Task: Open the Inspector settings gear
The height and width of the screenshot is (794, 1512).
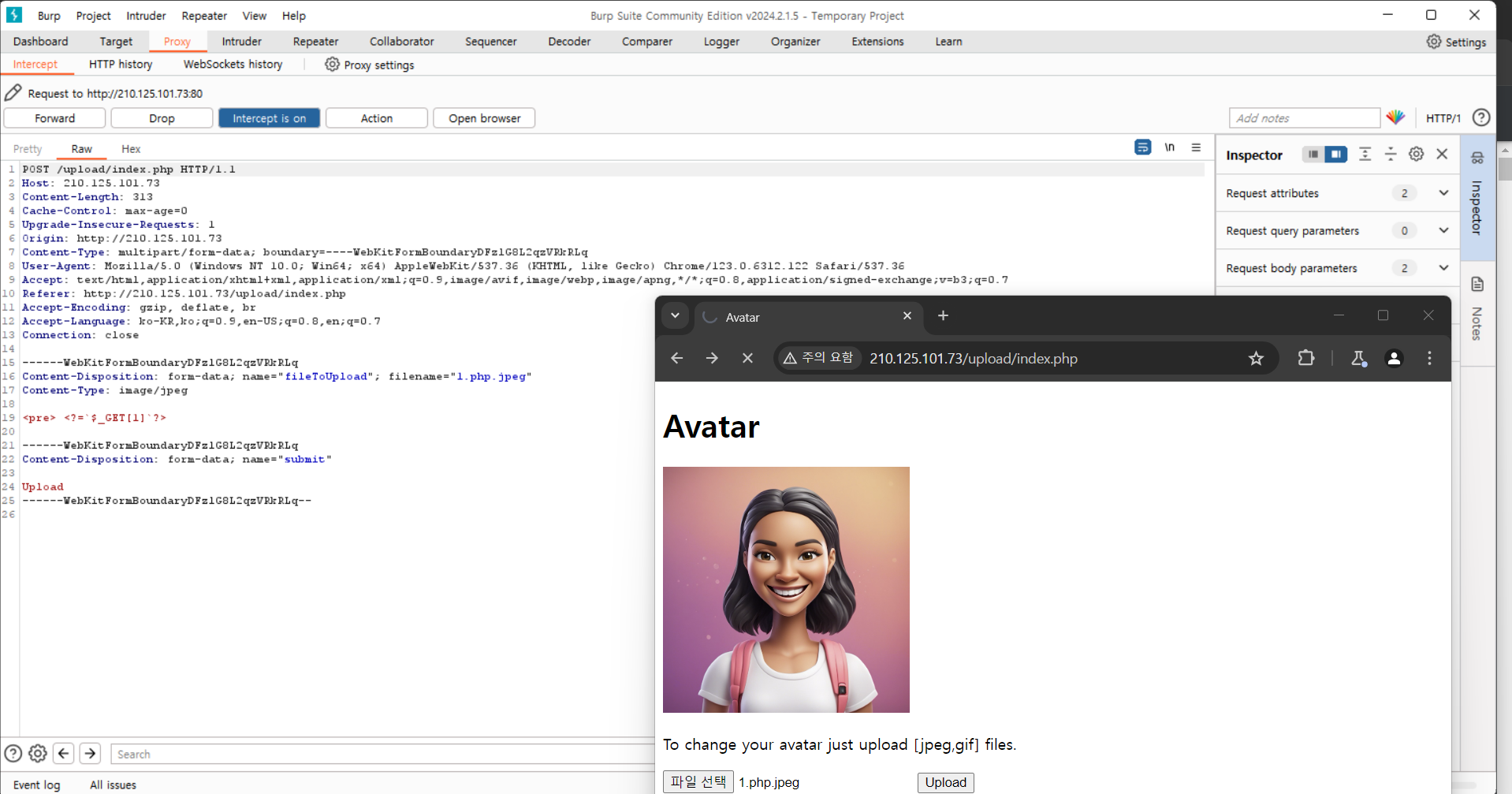Action: pos(1417,155)
